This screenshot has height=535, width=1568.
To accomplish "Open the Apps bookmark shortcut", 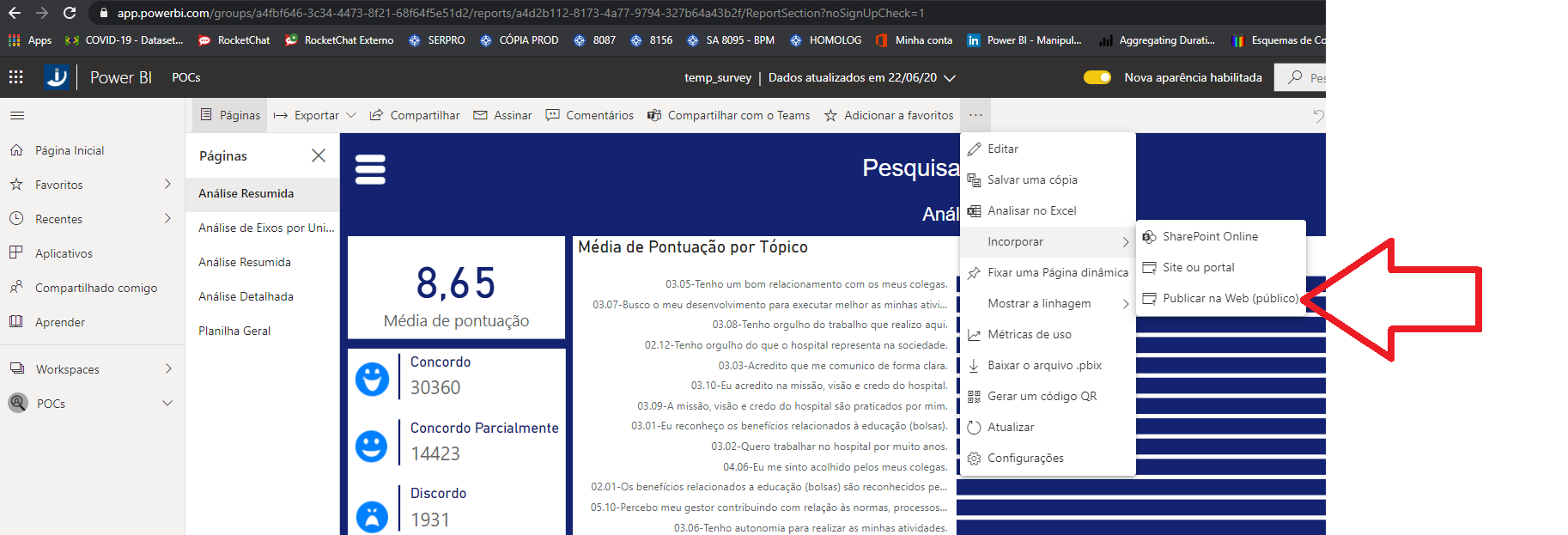I will 30,40.
